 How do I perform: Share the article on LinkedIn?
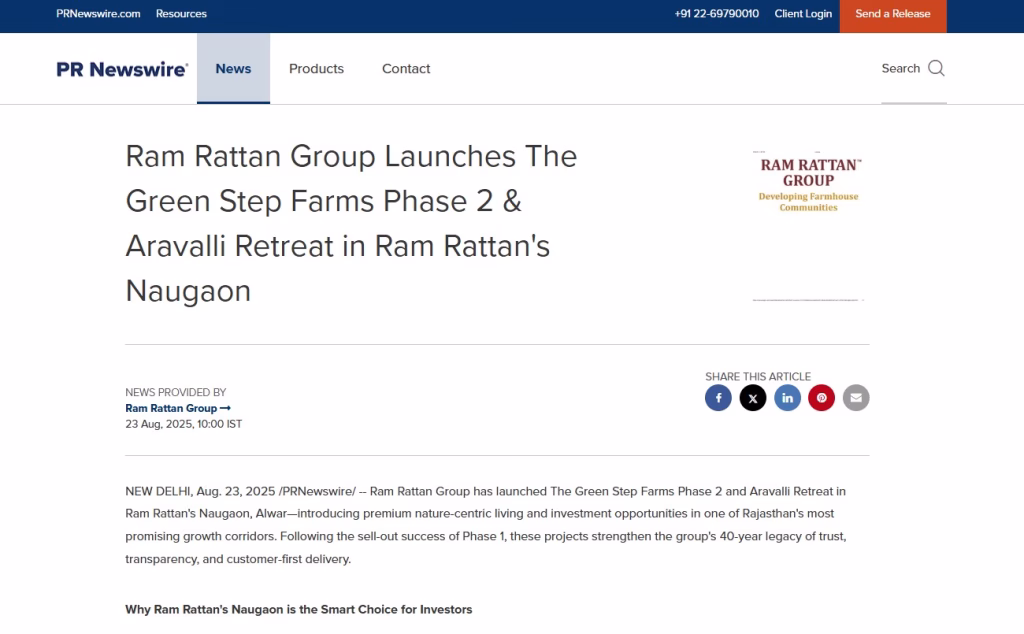tap(787, 397)
